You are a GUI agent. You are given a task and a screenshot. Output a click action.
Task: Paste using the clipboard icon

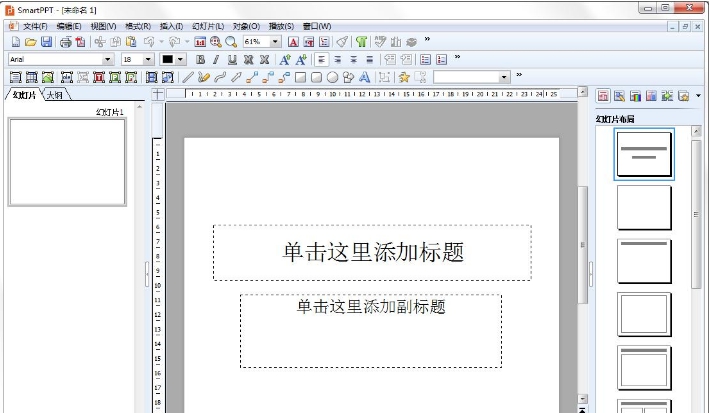pyautogui.click(x=131, y=42)
